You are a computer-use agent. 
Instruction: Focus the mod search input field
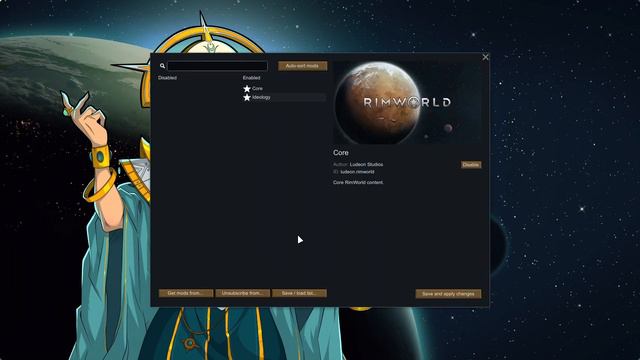tap(218, 66)
